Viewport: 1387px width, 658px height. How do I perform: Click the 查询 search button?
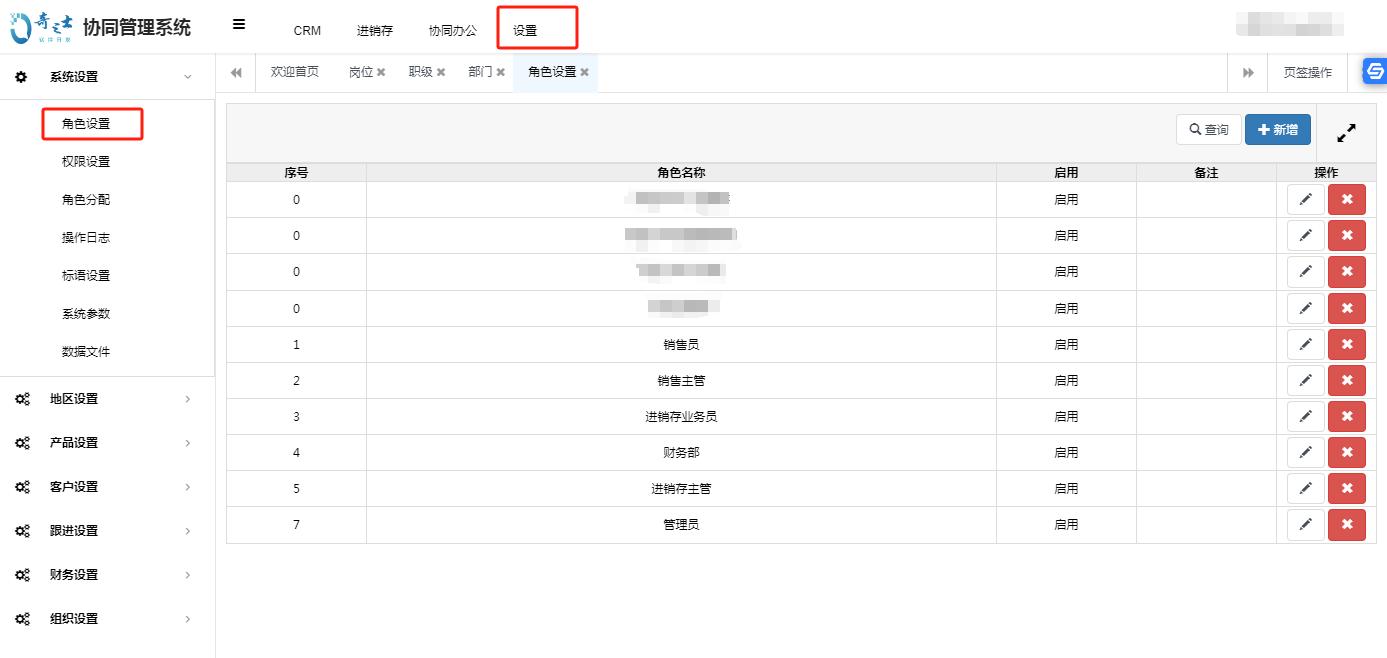(x=1209, y=130)
